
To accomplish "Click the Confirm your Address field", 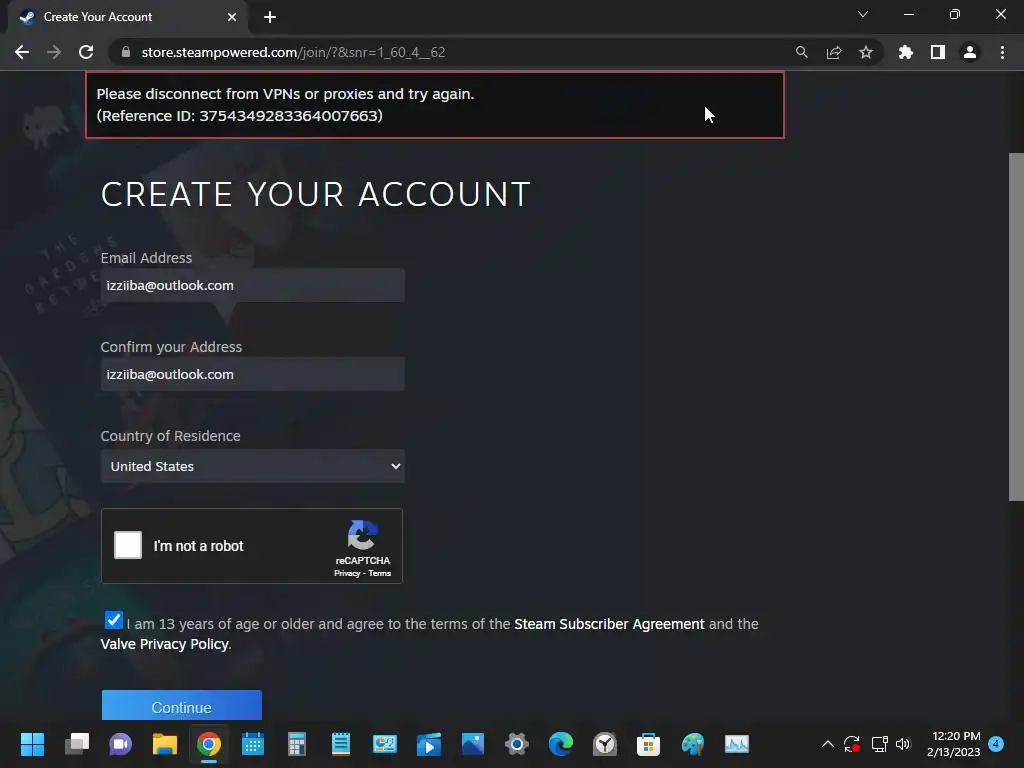I will click(x=253, y=374).
